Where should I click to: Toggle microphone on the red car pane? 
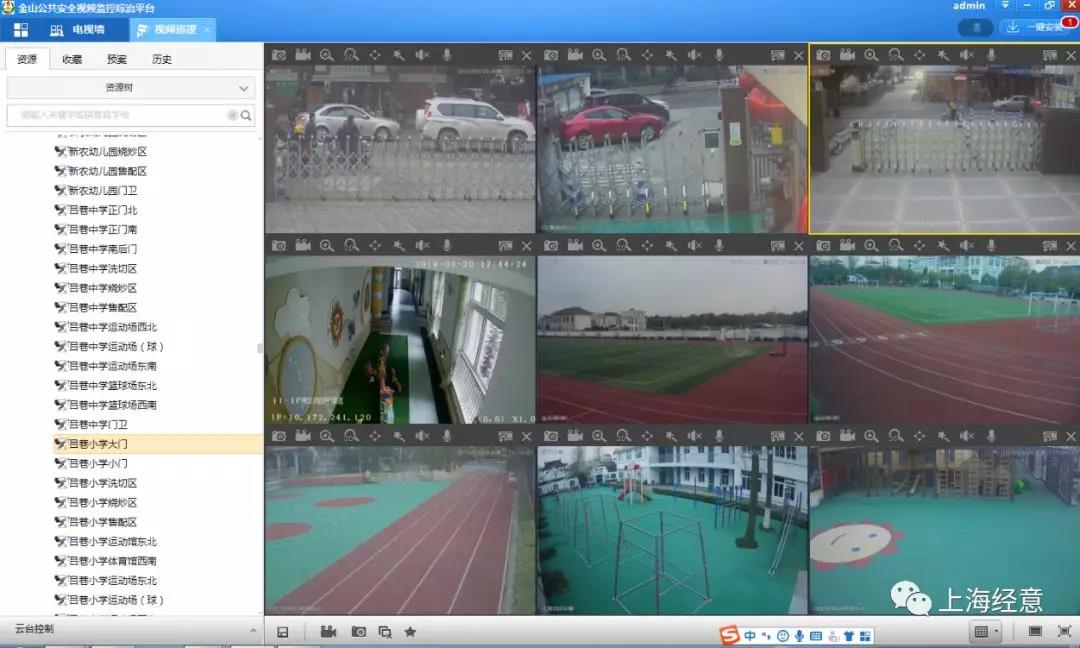click(718, 55)
